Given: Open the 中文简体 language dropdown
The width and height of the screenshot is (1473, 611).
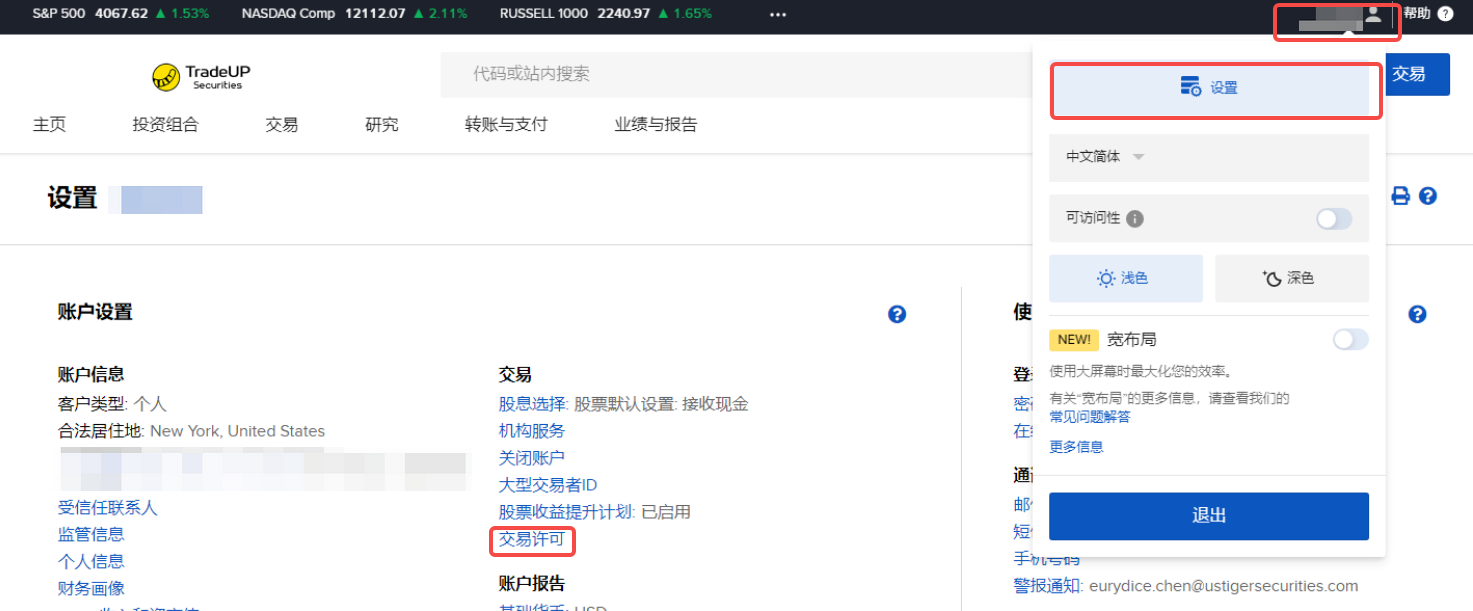Looking at the screenshot, I should point(1100,157).
